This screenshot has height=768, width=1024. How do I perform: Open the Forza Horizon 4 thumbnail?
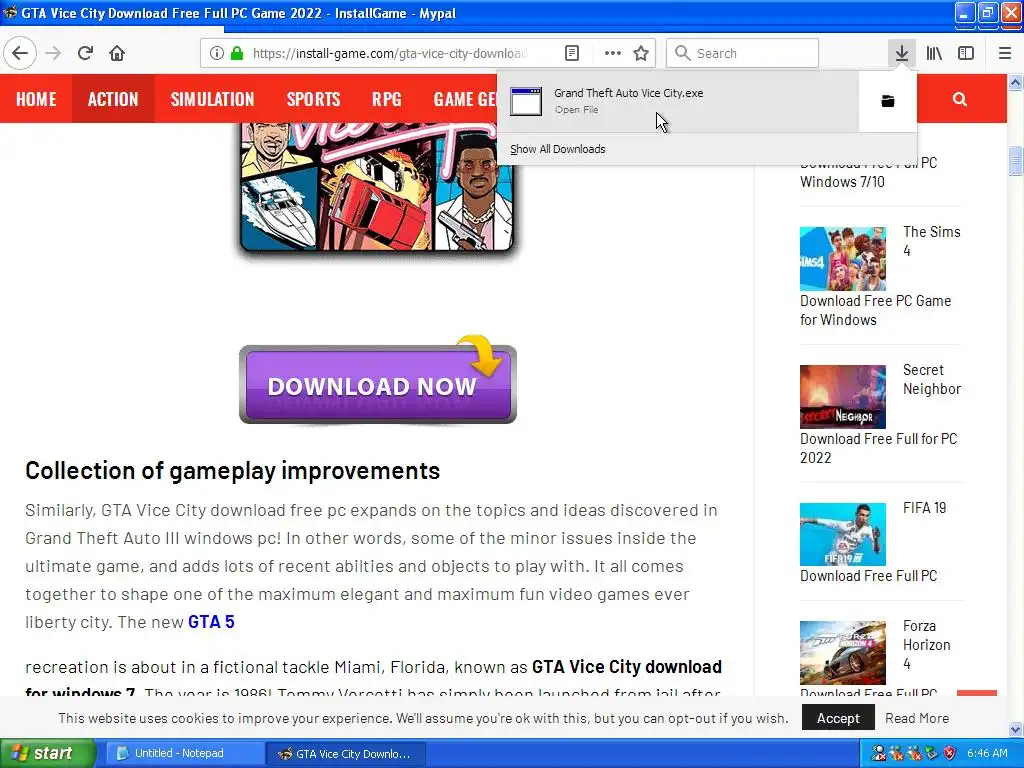click(842, 652)
